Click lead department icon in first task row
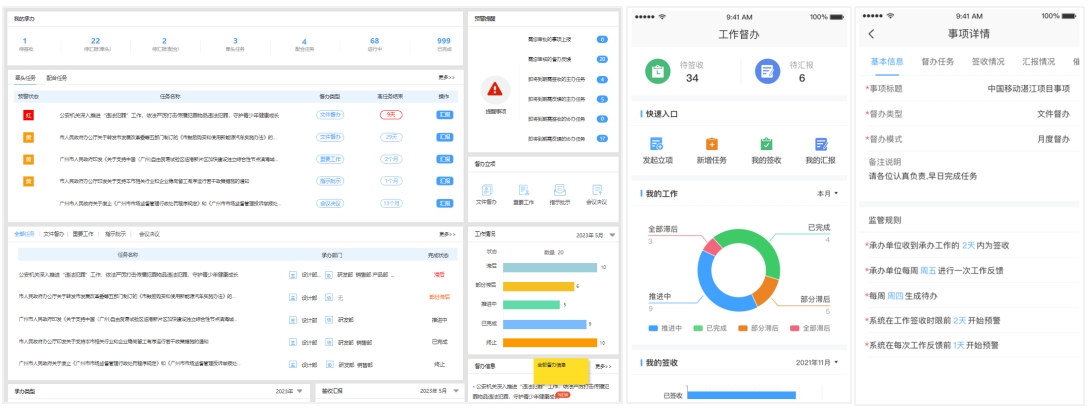Screen dimensions: 1089x412 [x=293, y=275]
